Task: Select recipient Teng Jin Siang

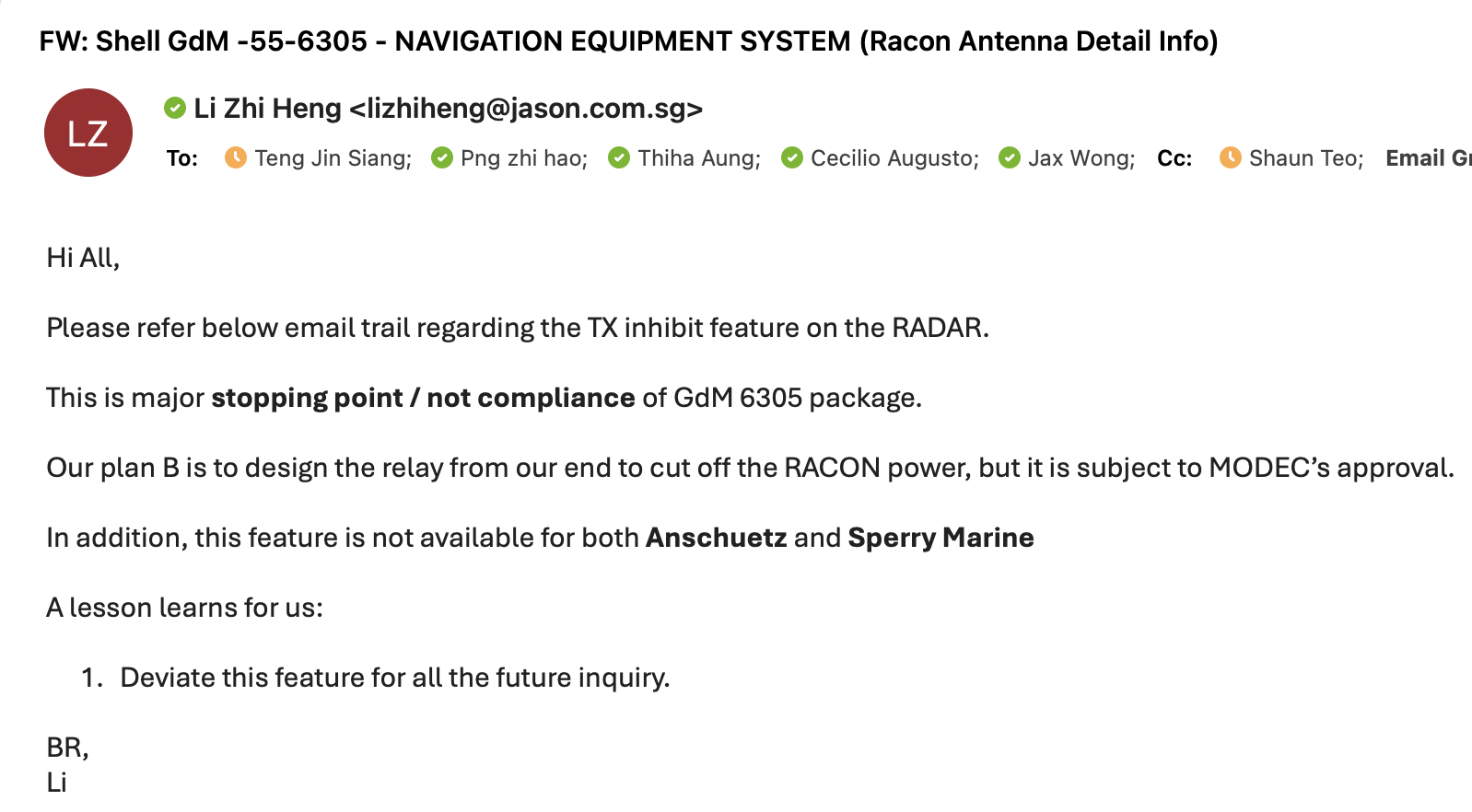Action: [x=333, y=158]
